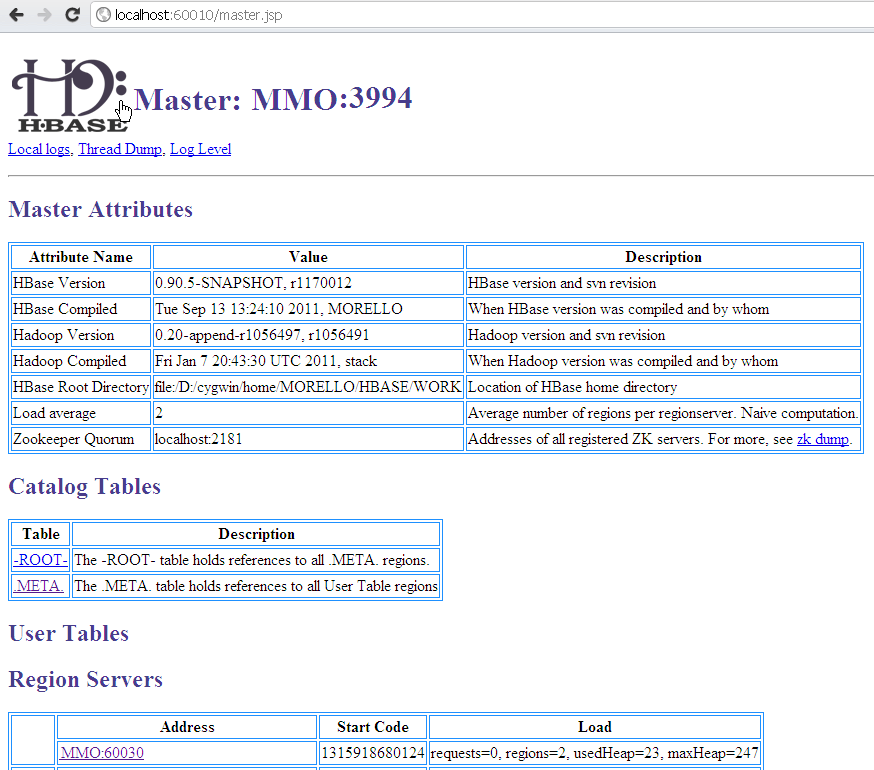Click the browser forward arrow
The width and height of the screenshot is (874, 770).
coord(41,15)
